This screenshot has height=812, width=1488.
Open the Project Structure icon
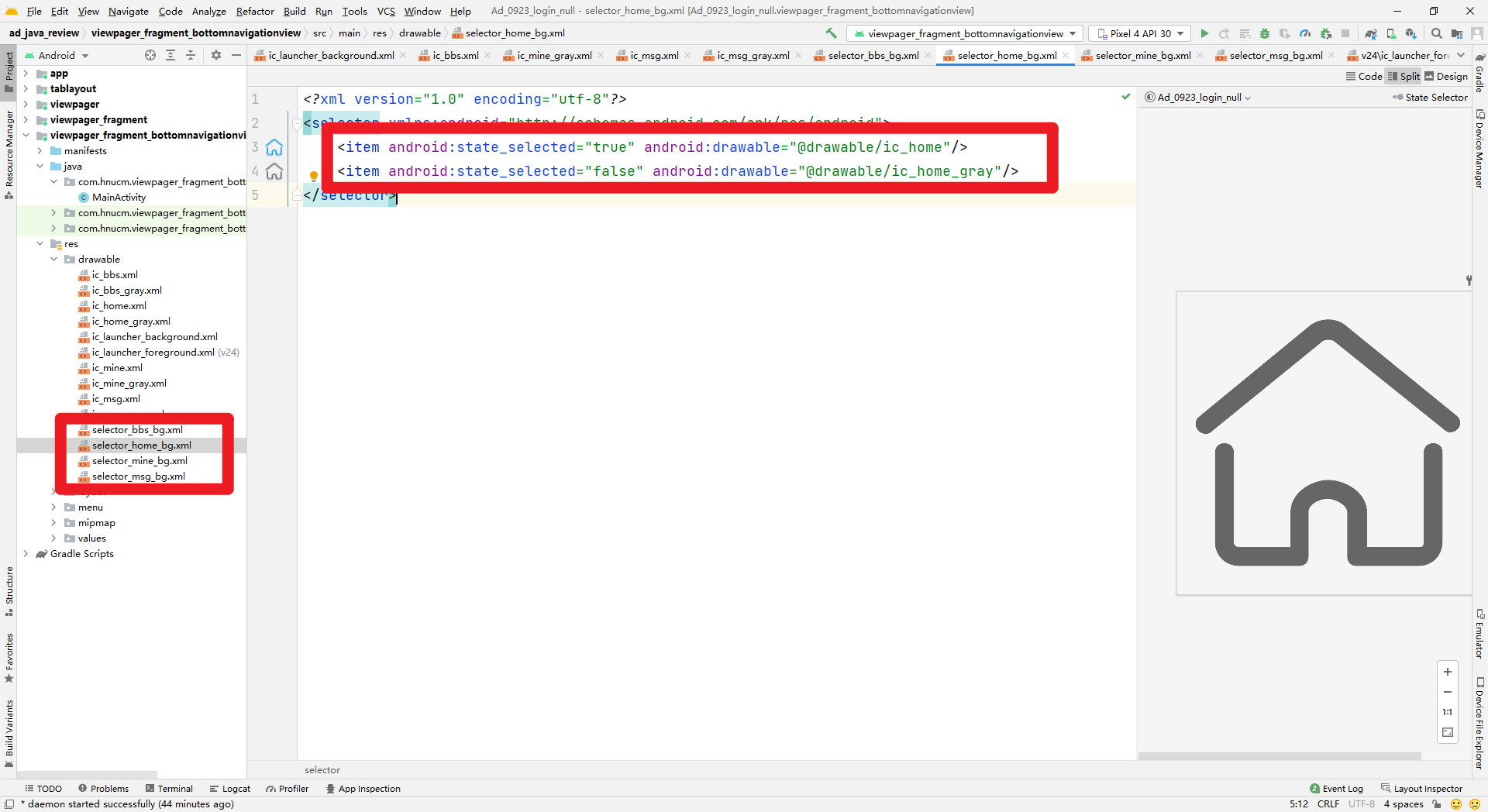[1457, 33]
